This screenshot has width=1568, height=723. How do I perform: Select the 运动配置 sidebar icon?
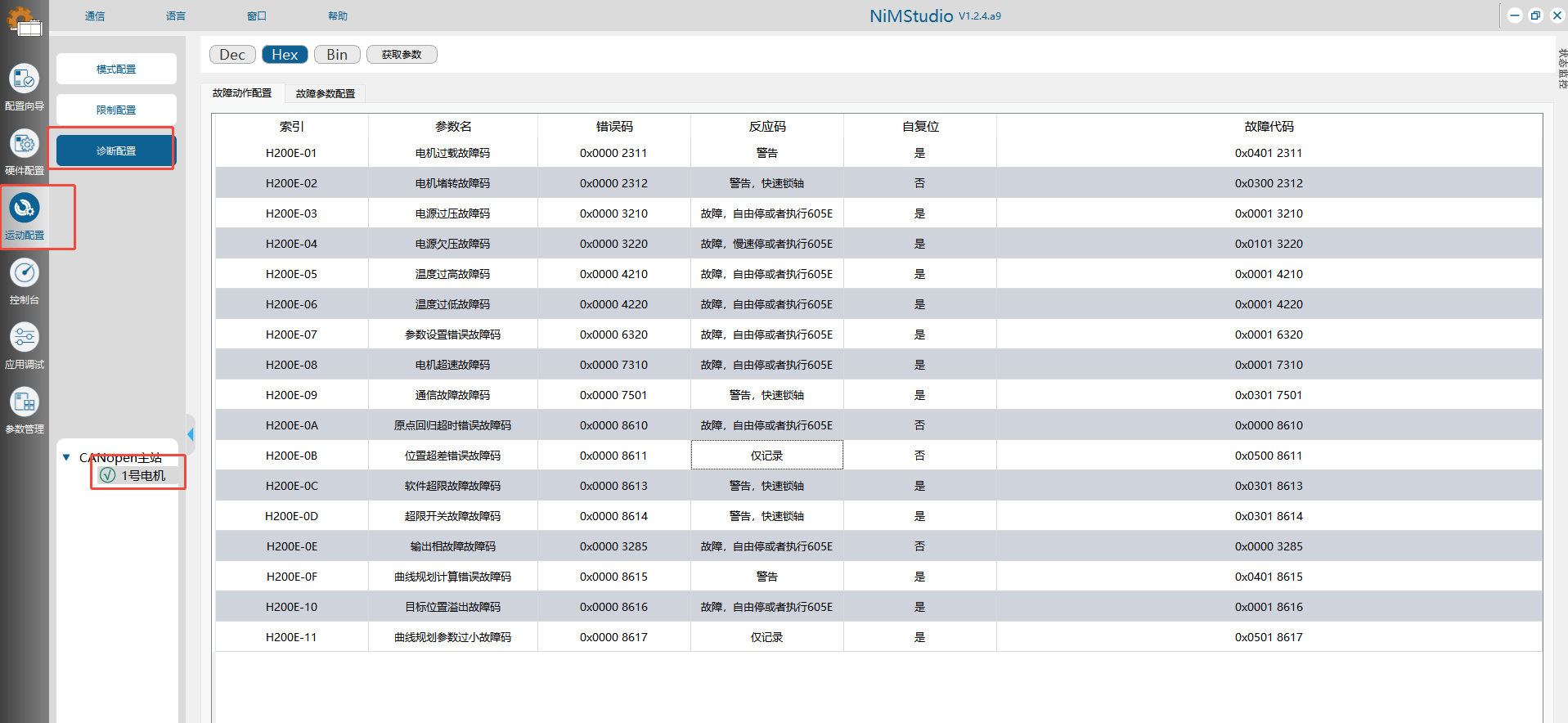[x=25, y=209]
